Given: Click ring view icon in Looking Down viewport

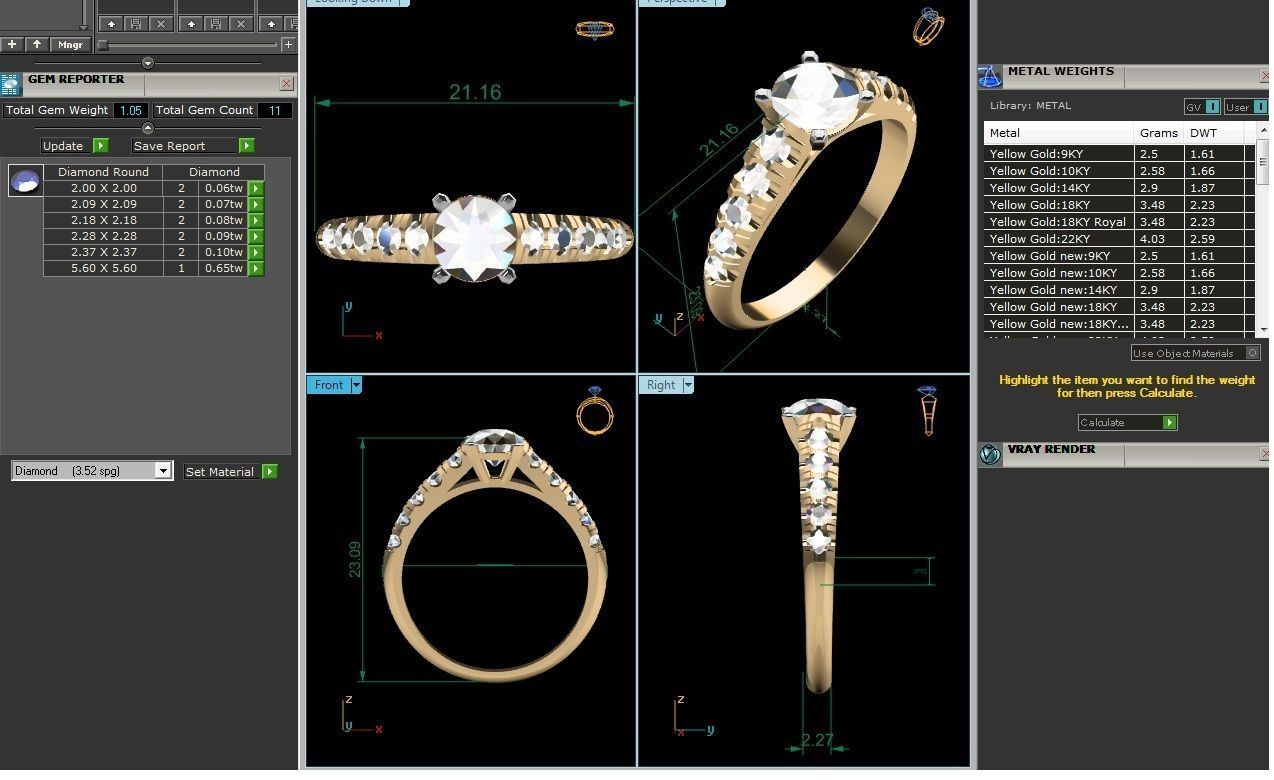Looking at the screenshot, I should 594,30.
